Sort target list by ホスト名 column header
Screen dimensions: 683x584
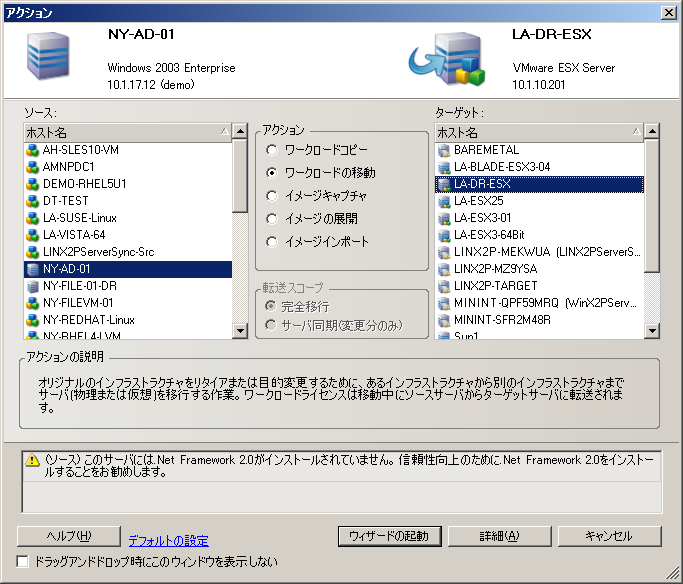[x=539, y=132]
